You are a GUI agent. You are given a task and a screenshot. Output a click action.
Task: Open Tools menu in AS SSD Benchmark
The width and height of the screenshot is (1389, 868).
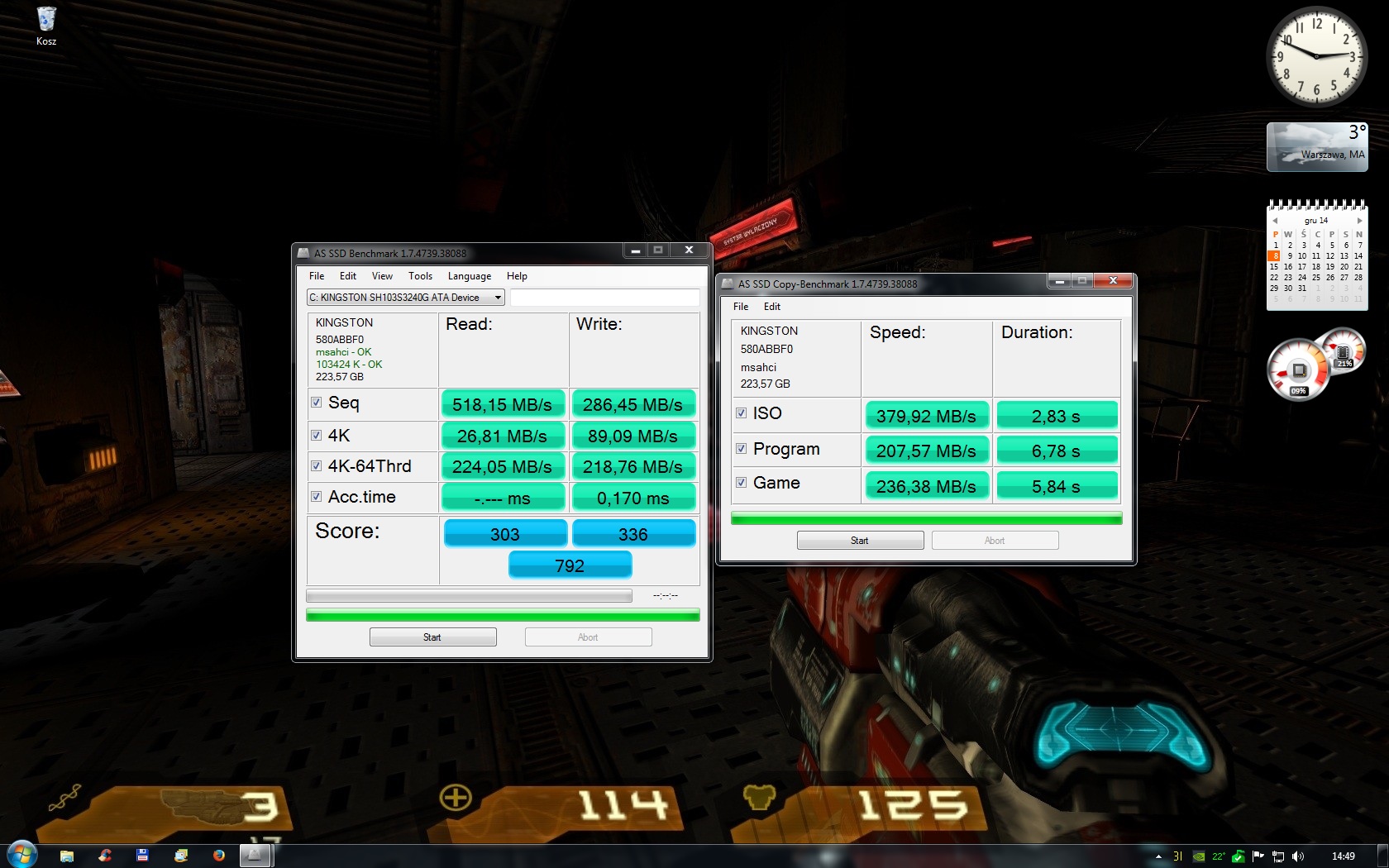tap(420, 276)
